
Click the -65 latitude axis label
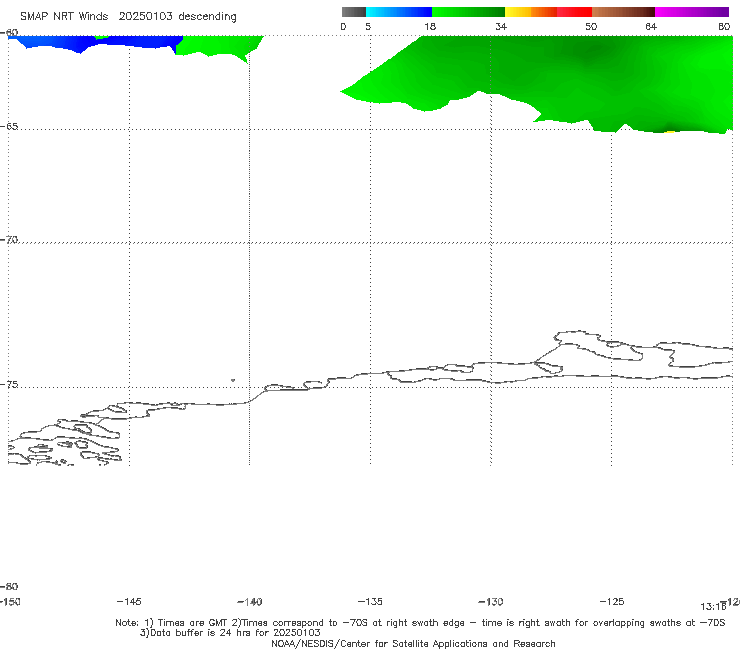[x=9, y=127]
